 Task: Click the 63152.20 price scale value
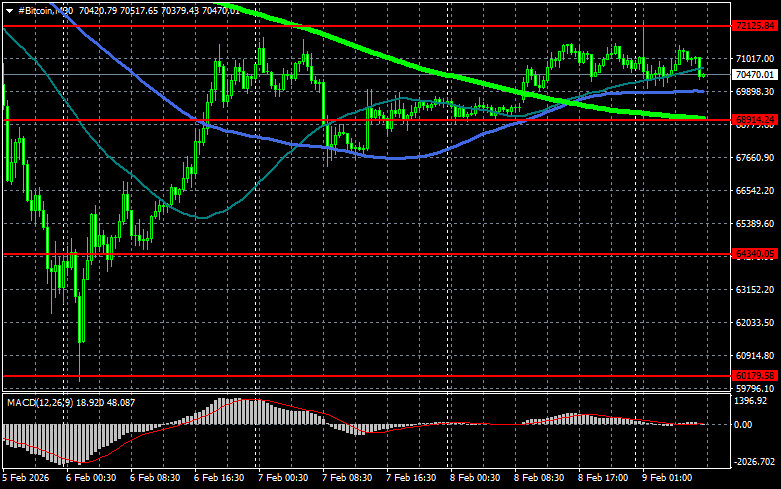pyautogui.click(x=755, y=290)
